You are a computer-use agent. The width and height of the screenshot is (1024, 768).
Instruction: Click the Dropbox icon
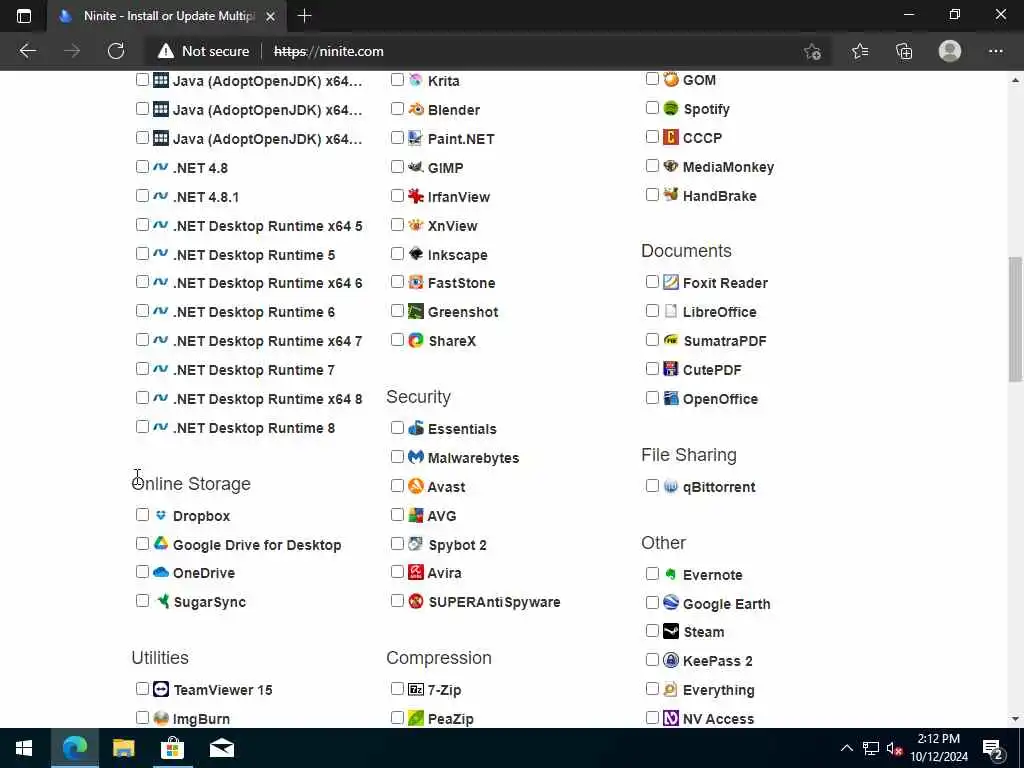(161, 515)
